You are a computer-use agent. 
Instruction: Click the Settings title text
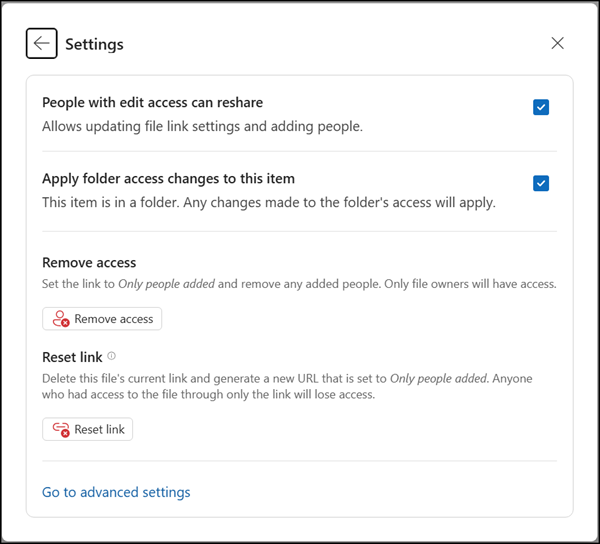[94, 44]
